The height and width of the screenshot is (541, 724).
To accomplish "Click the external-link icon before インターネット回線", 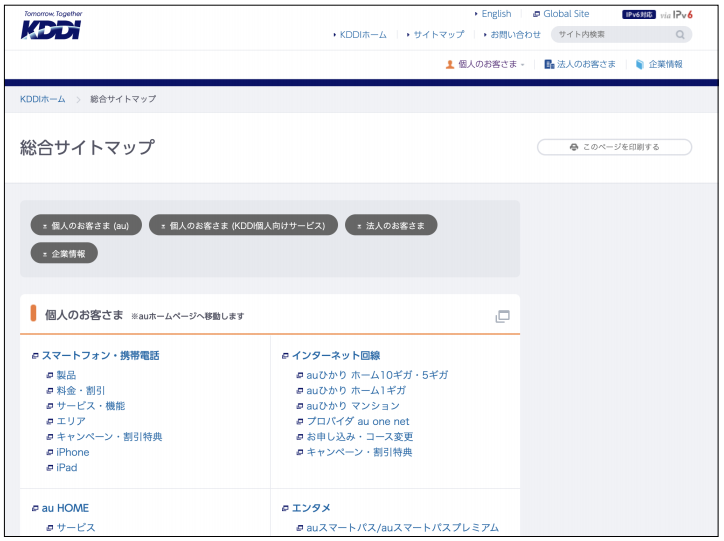I will pos(285,356).
